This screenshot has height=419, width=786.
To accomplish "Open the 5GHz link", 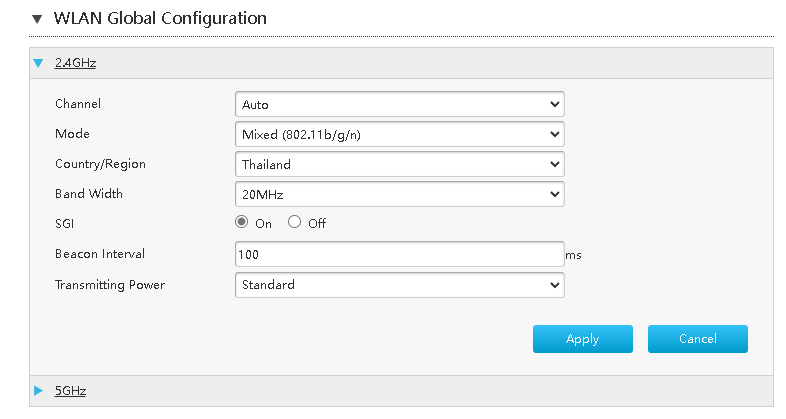I will point(70,390).
